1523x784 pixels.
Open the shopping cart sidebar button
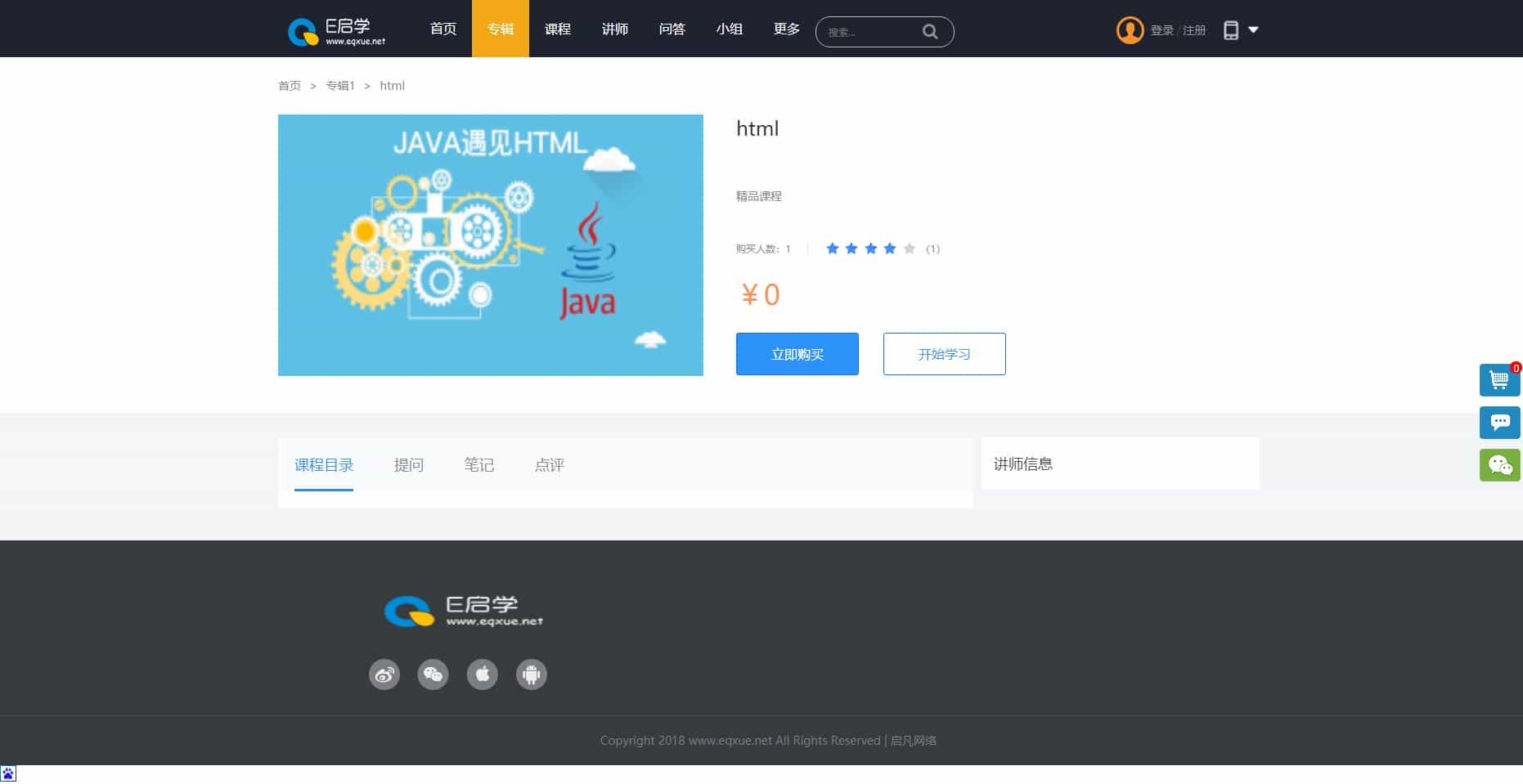(1499, 380)
